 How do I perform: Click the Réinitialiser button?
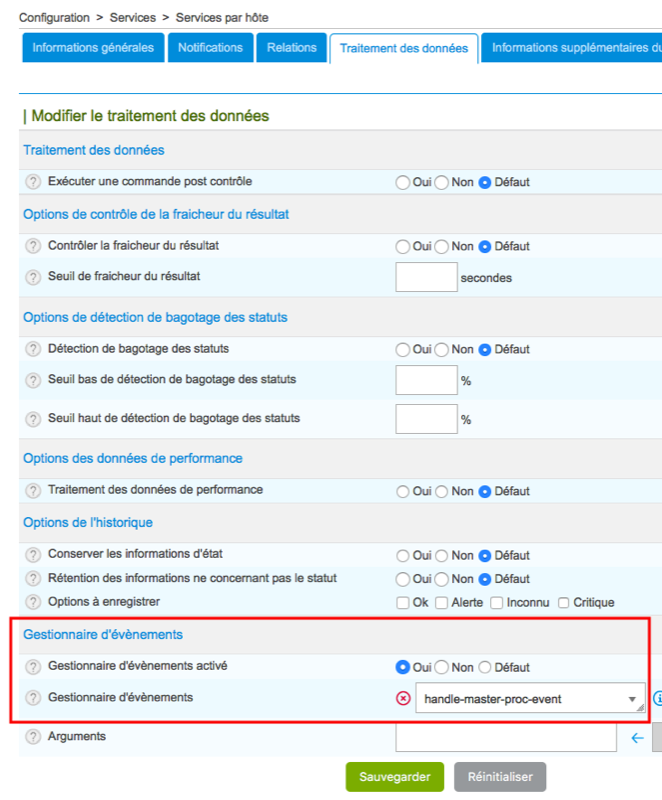pyautogui.click(x=500, y=777)
